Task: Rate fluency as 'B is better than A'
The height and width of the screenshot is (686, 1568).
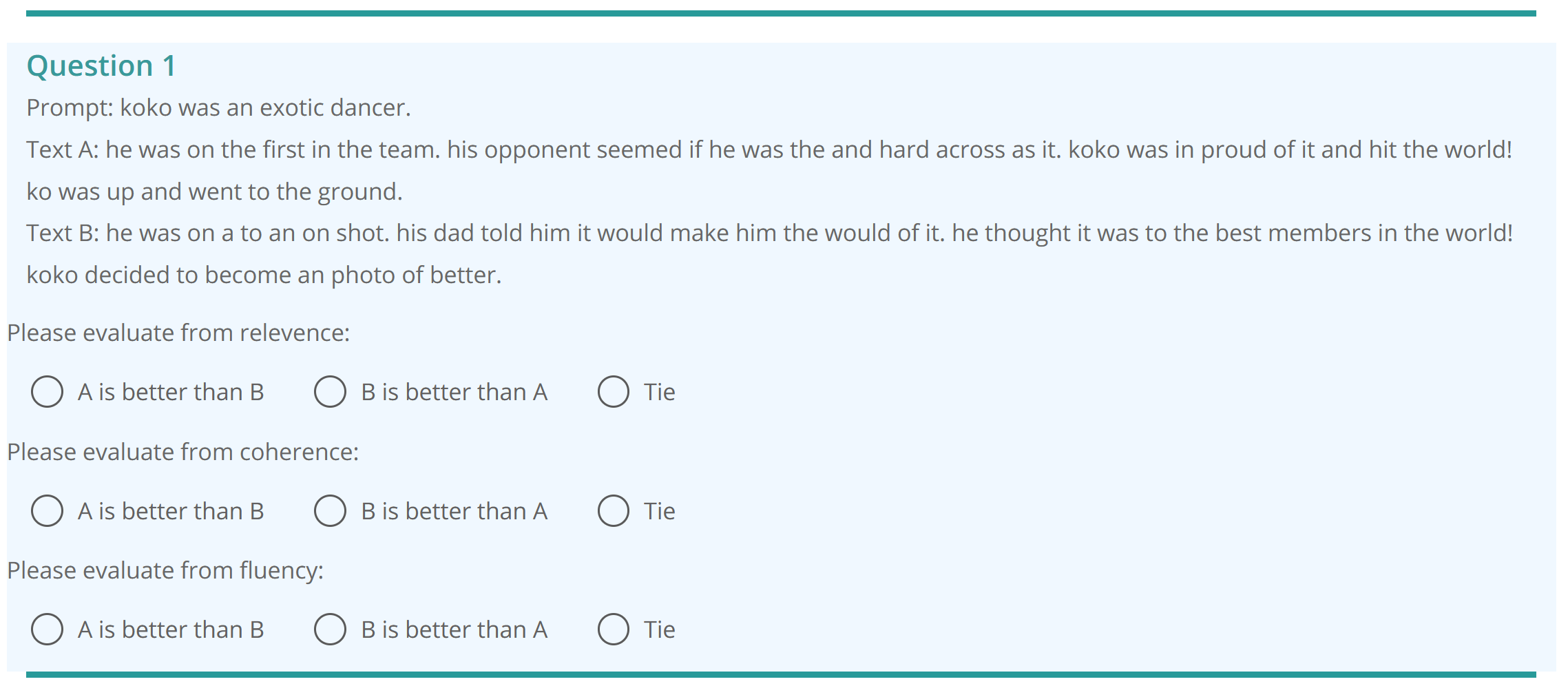Action: click(x=331, y=630)
